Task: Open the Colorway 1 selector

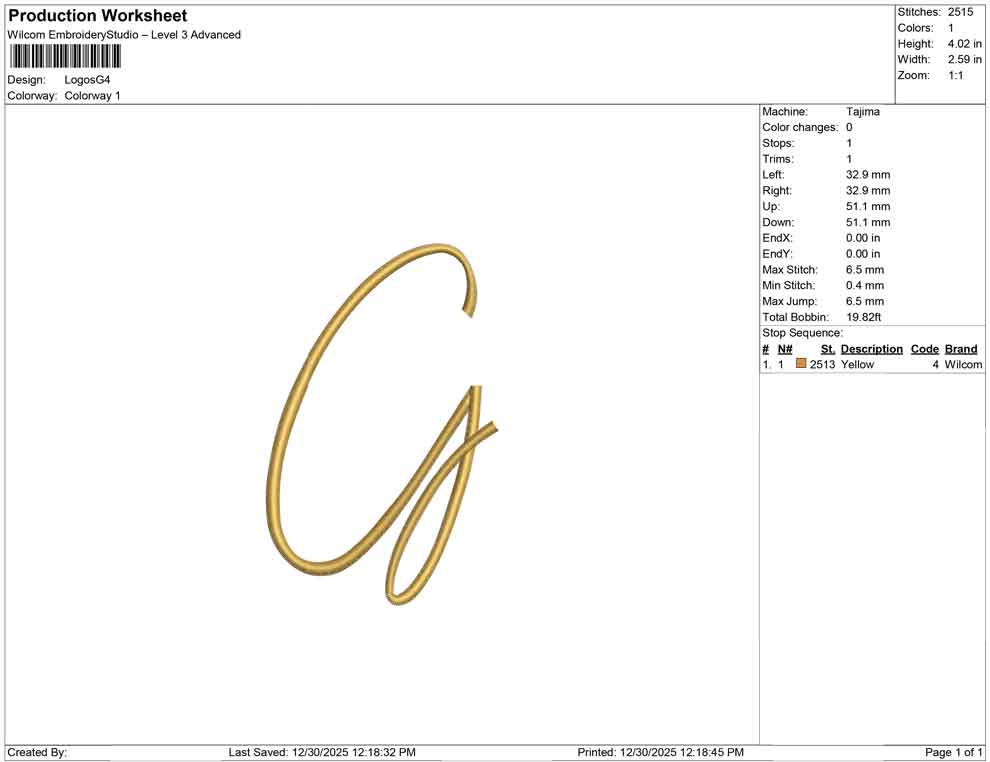Action: pos(93,95)
